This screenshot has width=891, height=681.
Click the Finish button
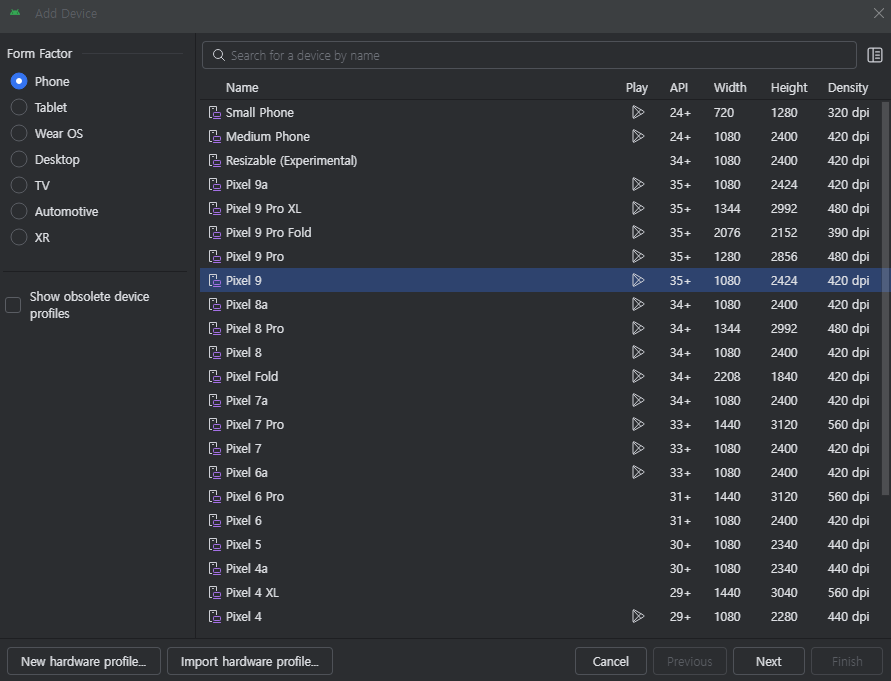pos(847,661)
